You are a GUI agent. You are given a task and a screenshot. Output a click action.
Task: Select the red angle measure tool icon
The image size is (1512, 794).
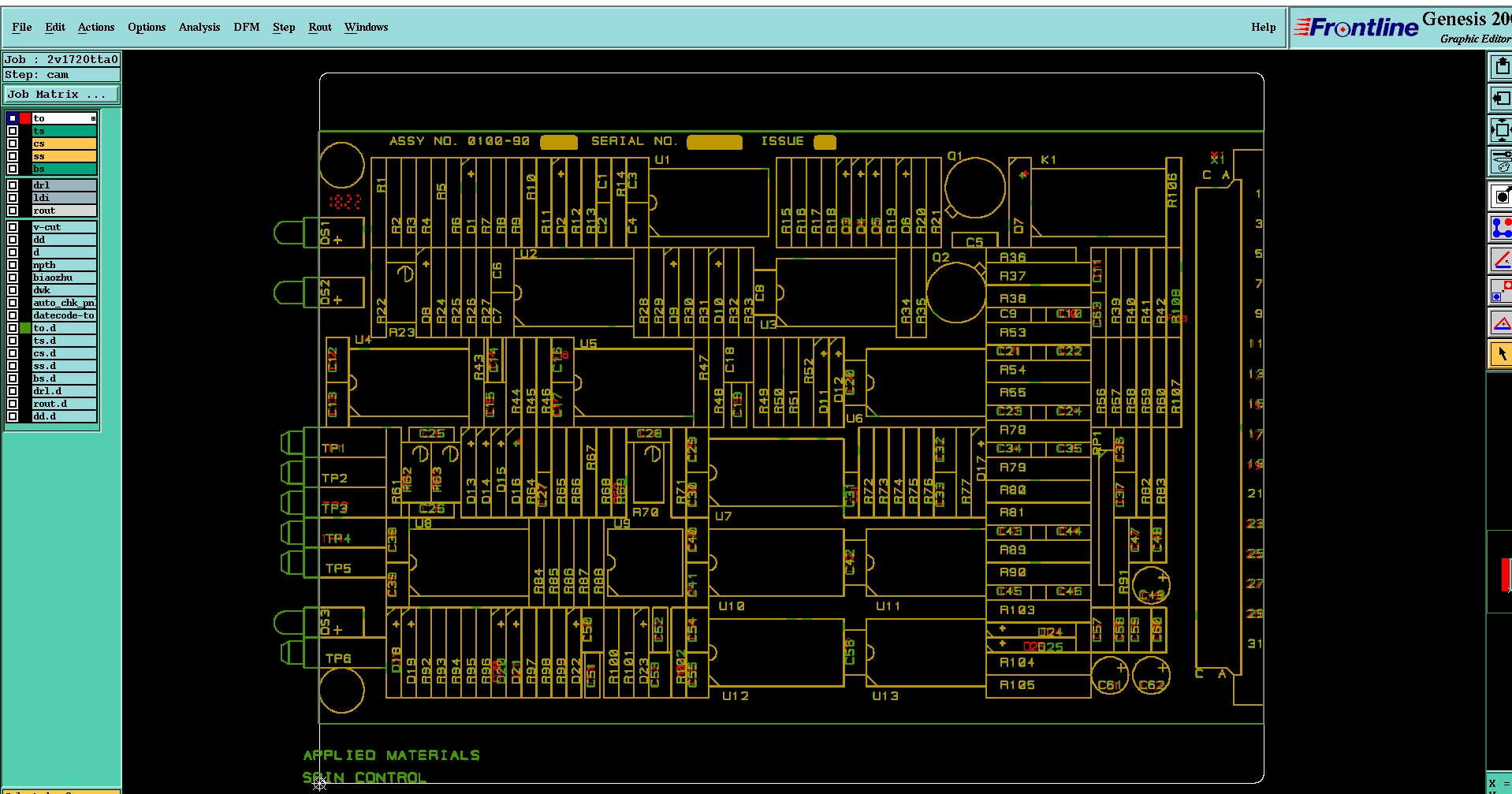[1501, 259]
